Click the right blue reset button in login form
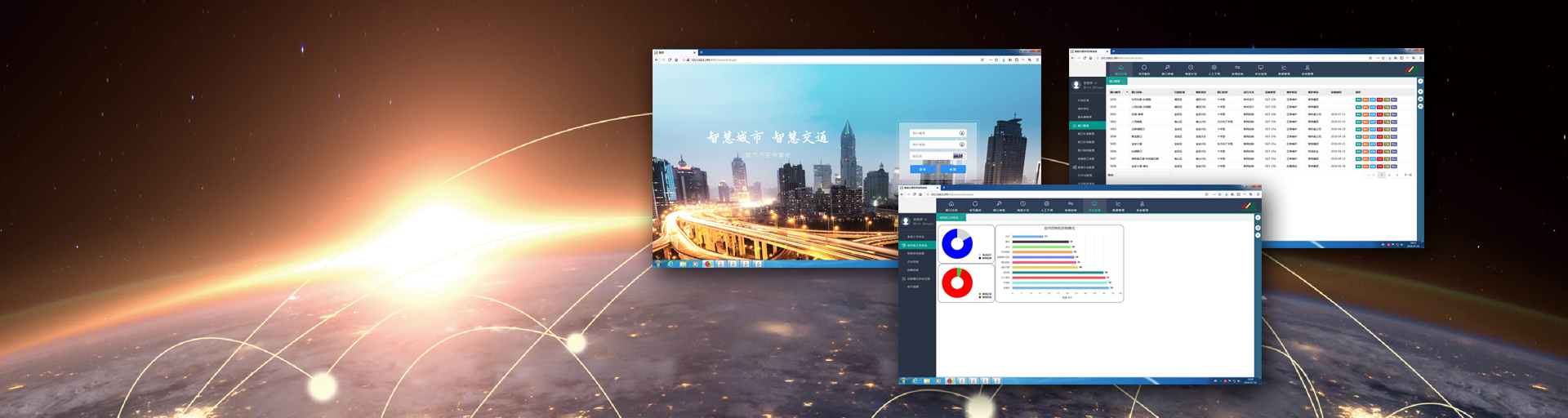The height and width of the screenshot is (418, 1568). pyautogui.click(x=953, y=169)
